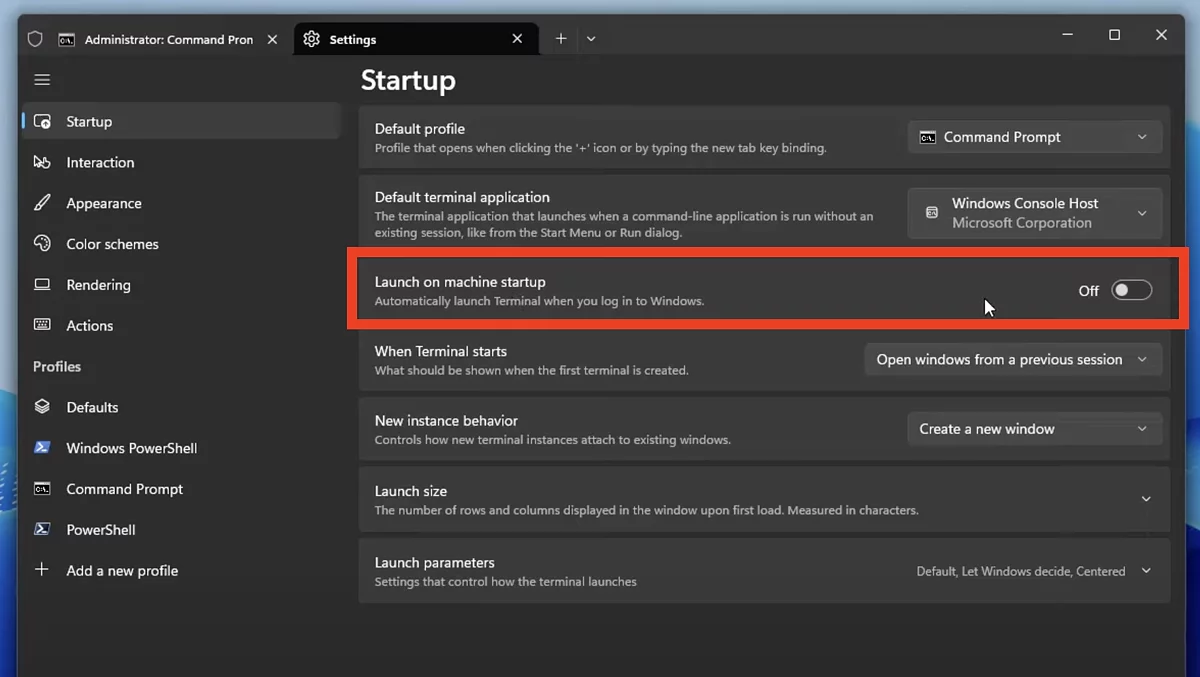The image size is (1200, 677).
Task: Select the Startup sidebar item
Action: click(x=181, y=121)
